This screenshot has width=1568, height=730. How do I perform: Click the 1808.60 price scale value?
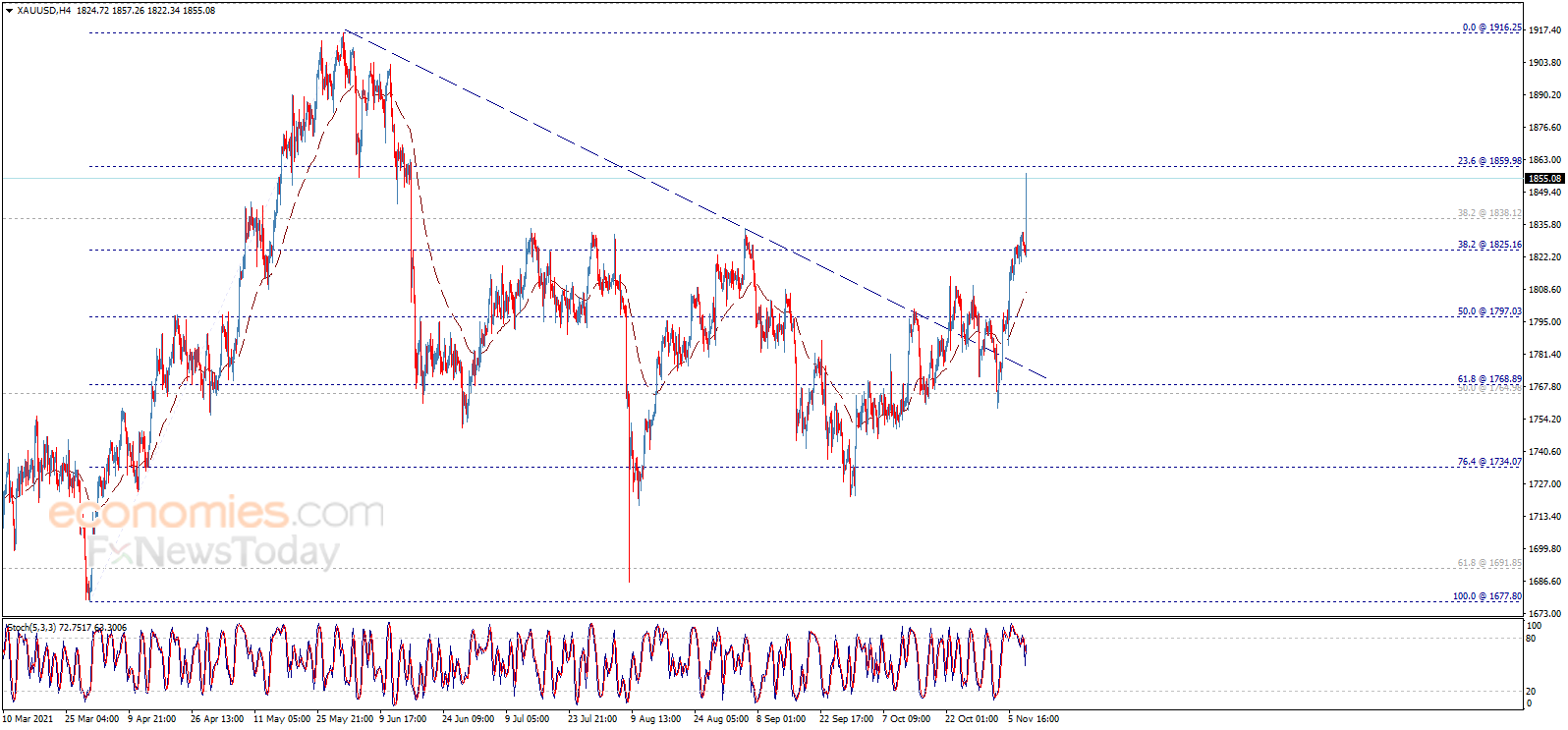(1544, 290)
